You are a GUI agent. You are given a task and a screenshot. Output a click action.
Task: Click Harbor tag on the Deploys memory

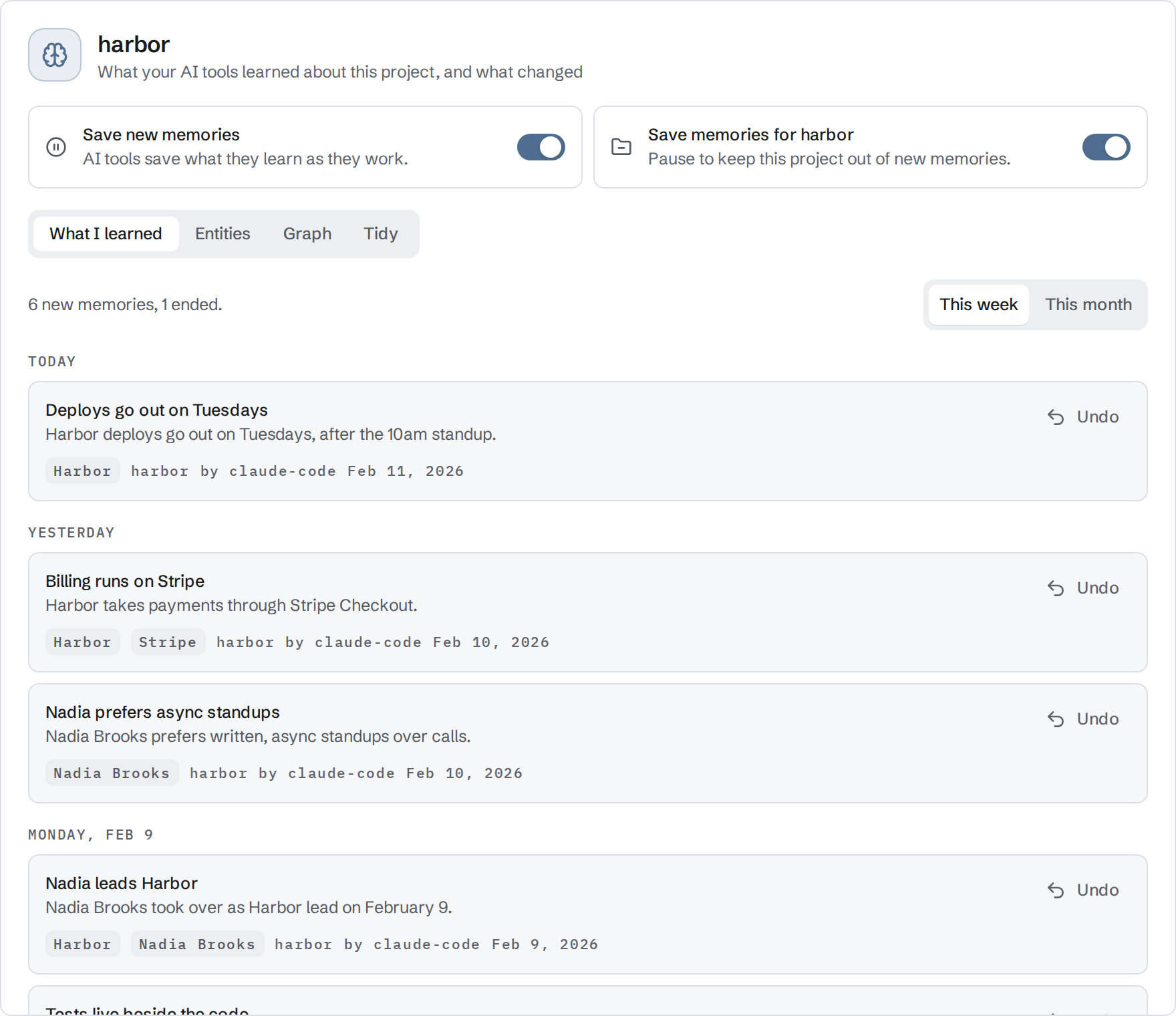pyautogui.click(x=83, y=471)
